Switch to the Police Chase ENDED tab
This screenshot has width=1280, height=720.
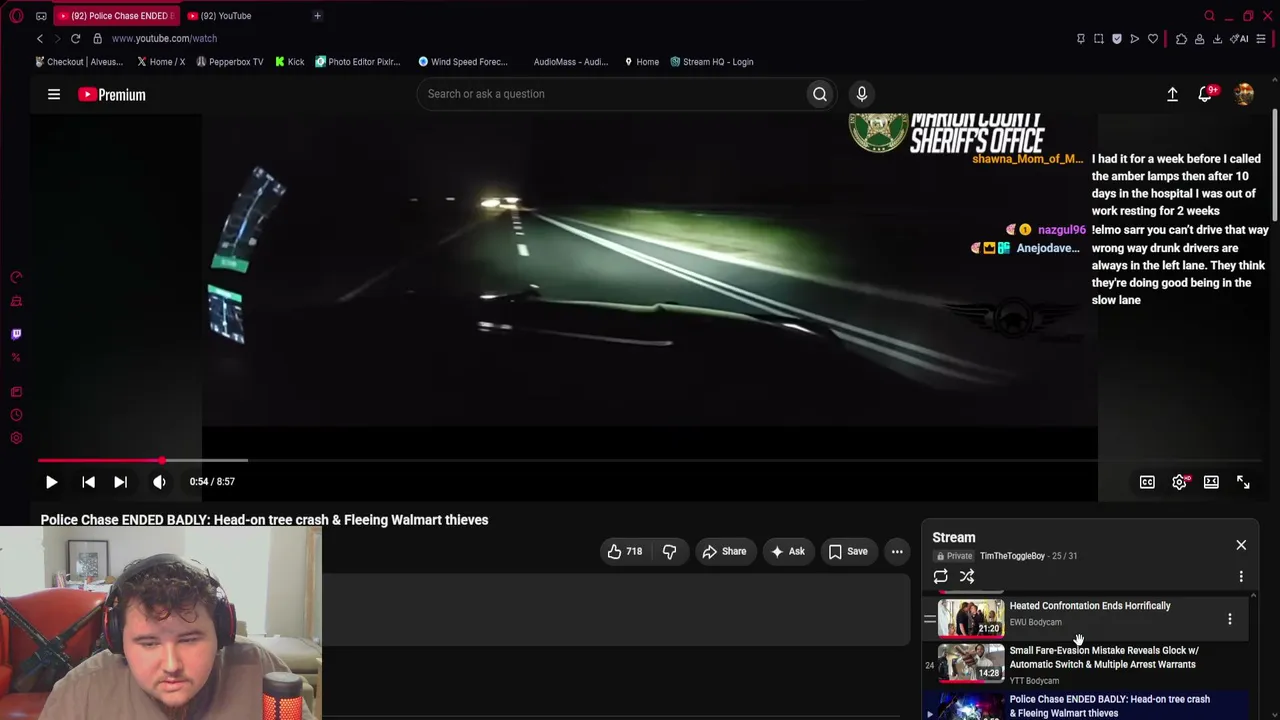tap(118, 16)
